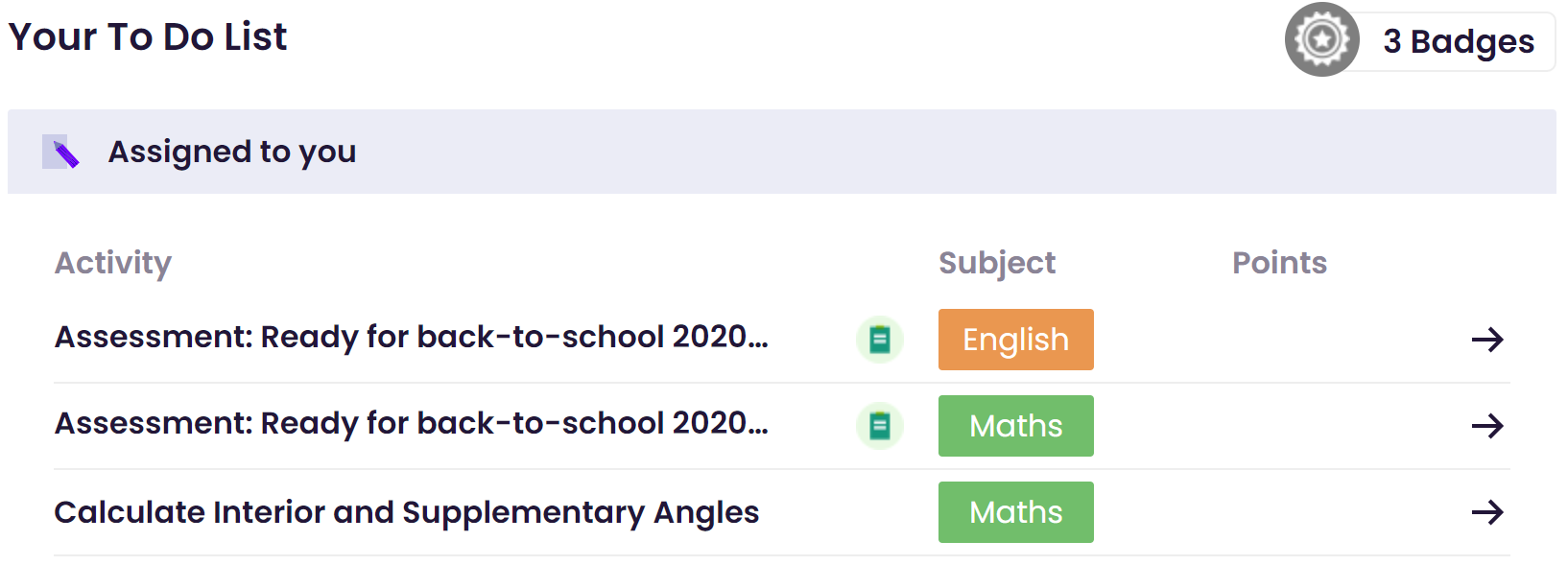1568x565 pixels.
Task: Select the orange English subject tag
Action: pos(1016,340)
